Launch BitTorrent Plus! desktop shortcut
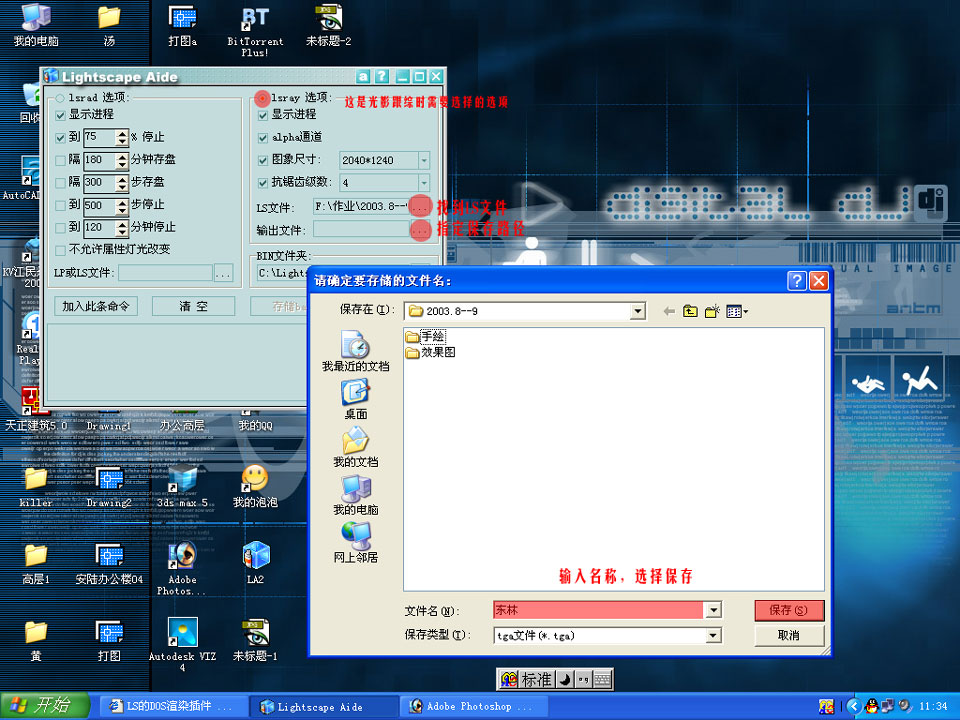Image resolution: width=960 pixels, height=720 pixels. tap(255, 31)
